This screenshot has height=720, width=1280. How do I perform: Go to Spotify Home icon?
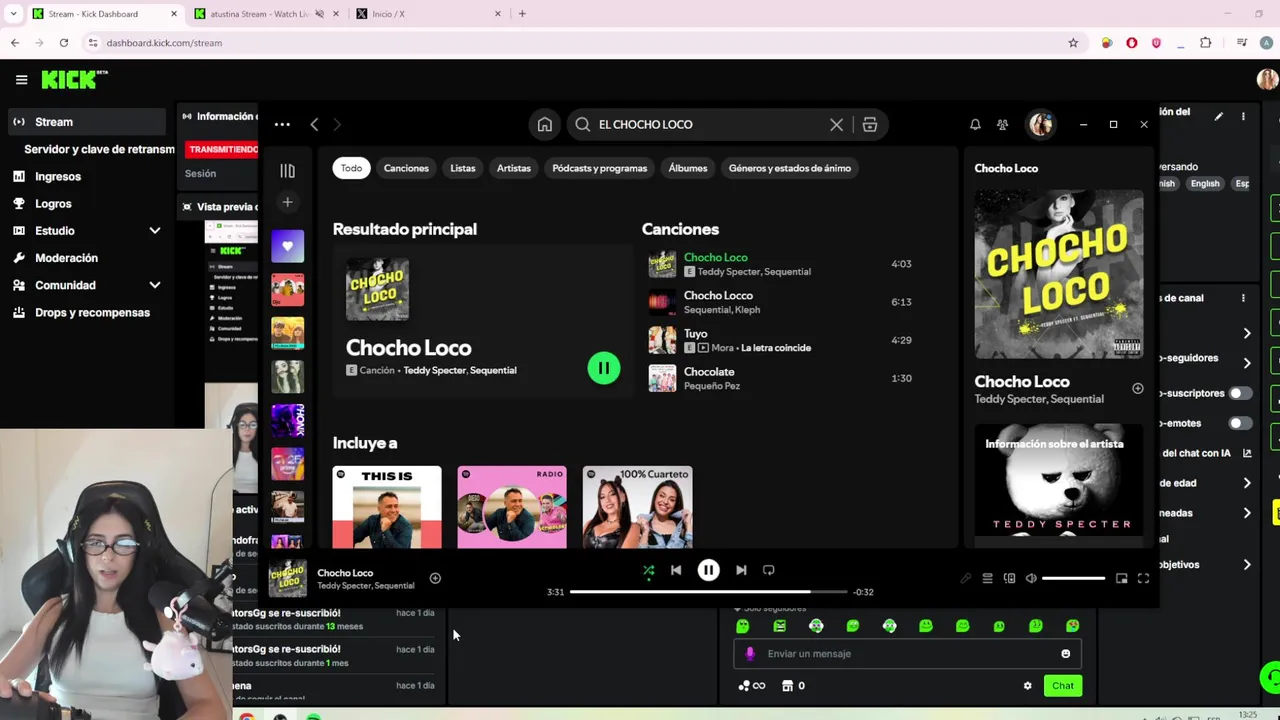tap(544, 124)
